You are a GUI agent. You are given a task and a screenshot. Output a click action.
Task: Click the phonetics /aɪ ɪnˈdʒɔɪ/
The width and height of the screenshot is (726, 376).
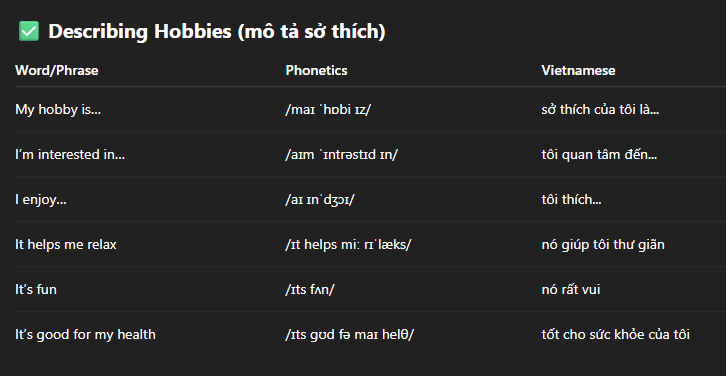[x=320, y=200]
